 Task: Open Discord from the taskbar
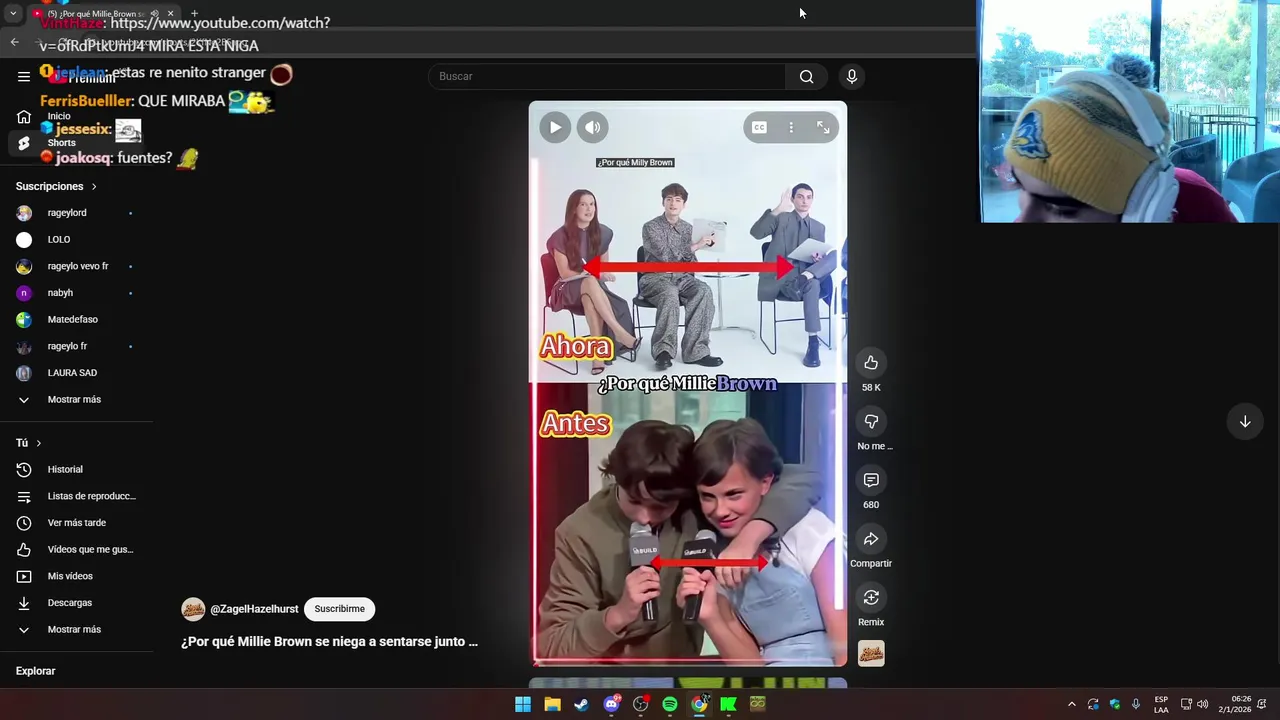point(611,704)
